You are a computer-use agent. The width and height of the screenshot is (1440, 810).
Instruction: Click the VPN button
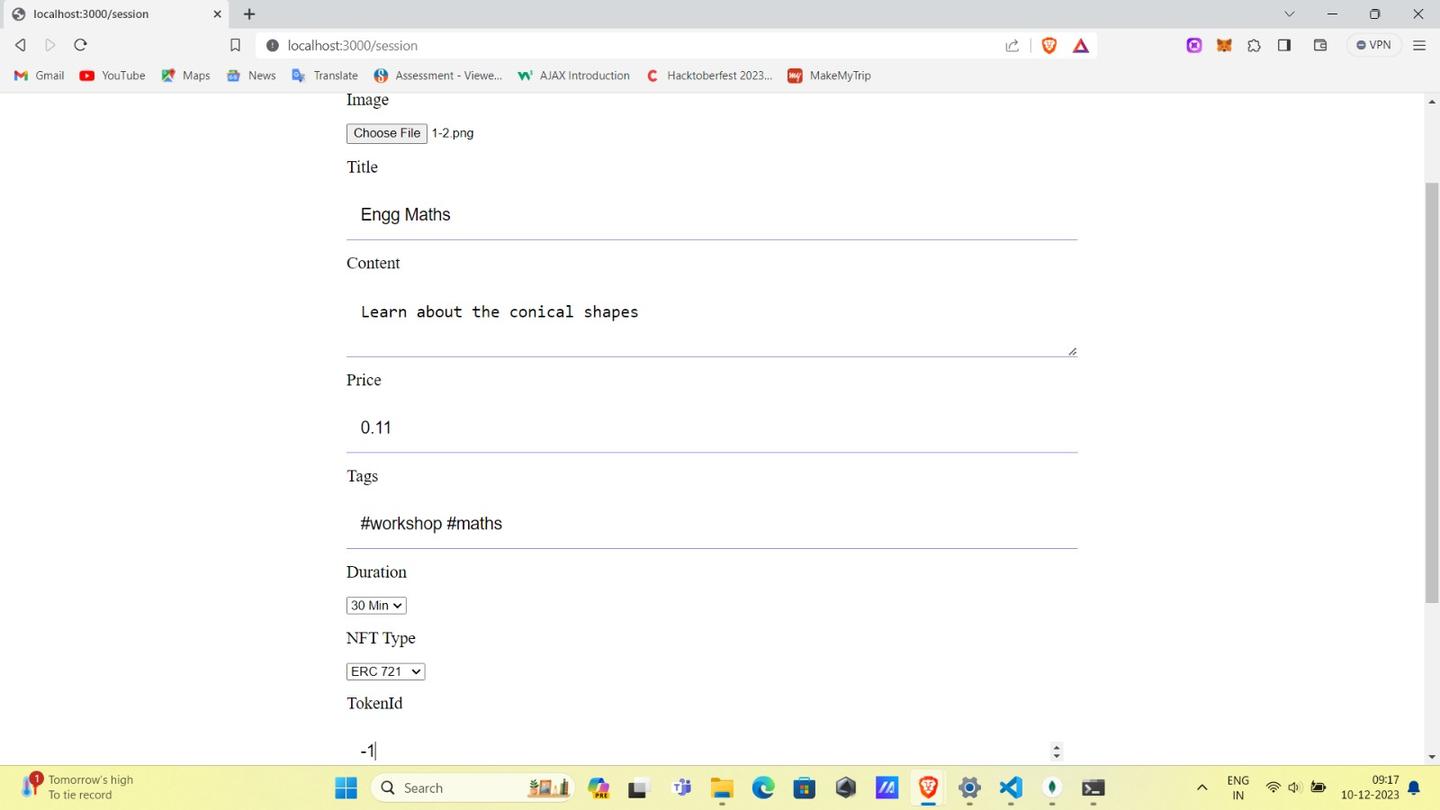pyautogui.click(x=1374, y=45)
